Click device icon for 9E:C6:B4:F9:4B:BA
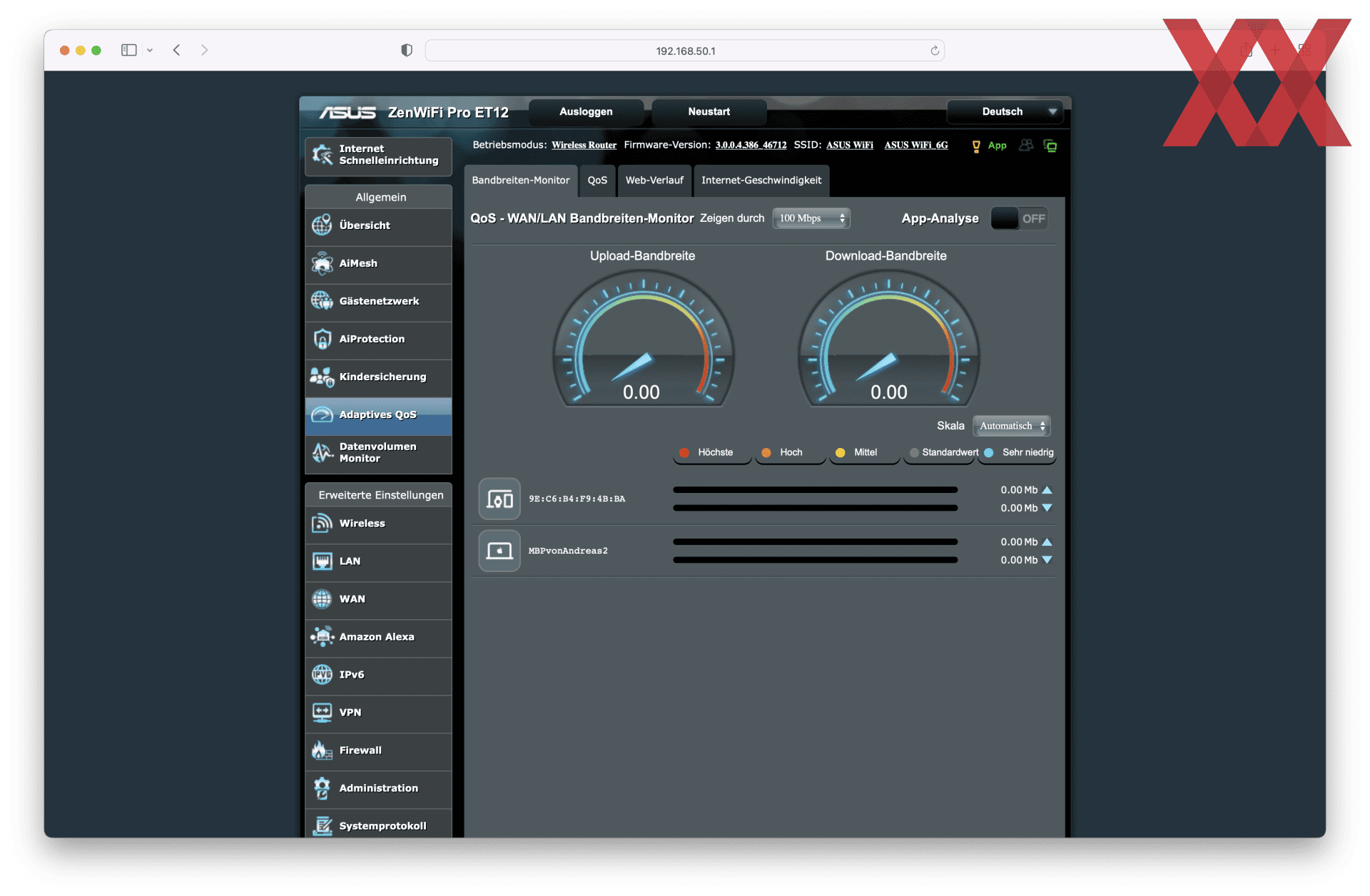 pos(499,499)
